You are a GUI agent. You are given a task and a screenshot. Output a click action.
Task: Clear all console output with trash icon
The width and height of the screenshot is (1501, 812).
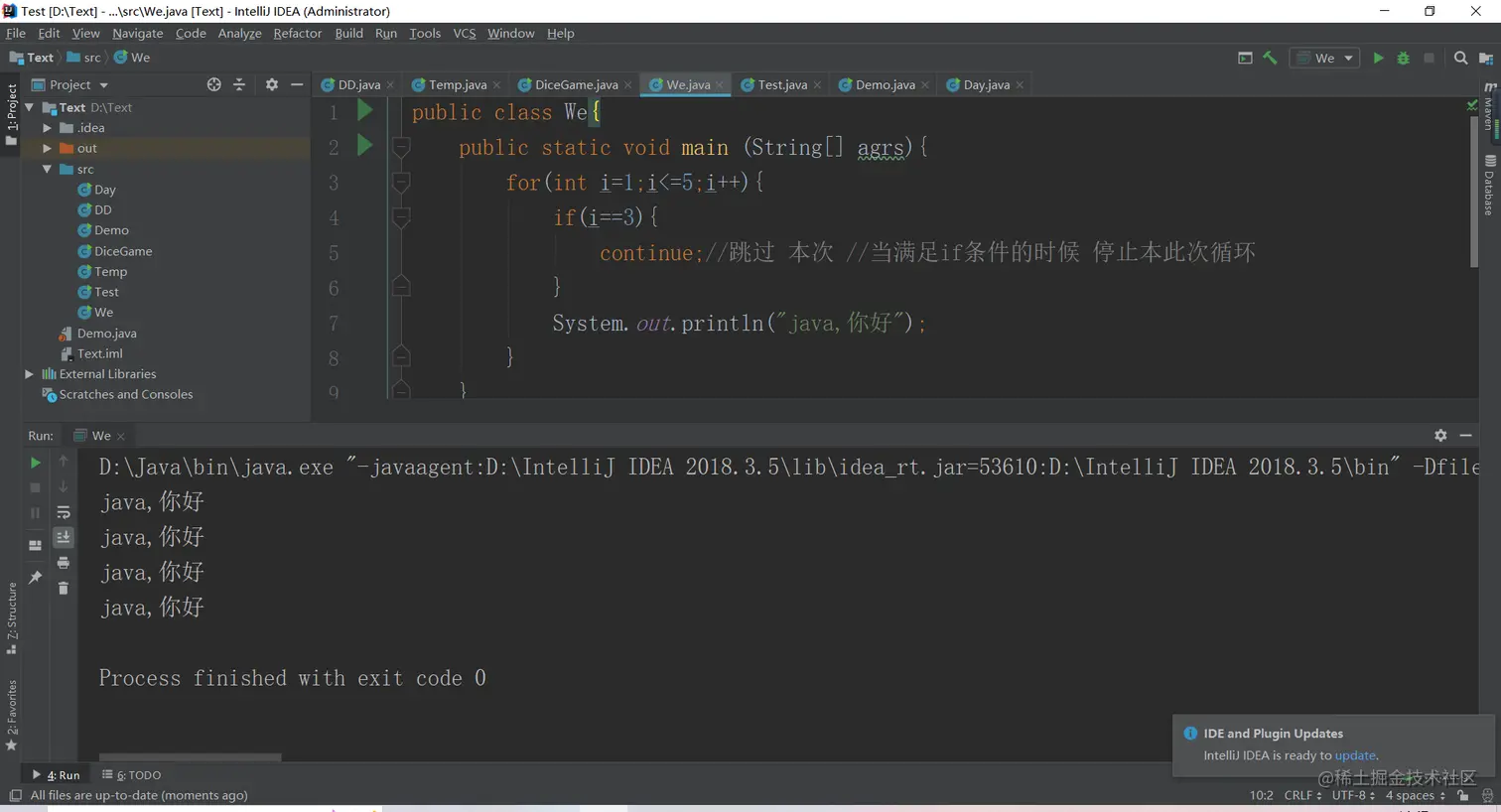click(x=64, y=589)
